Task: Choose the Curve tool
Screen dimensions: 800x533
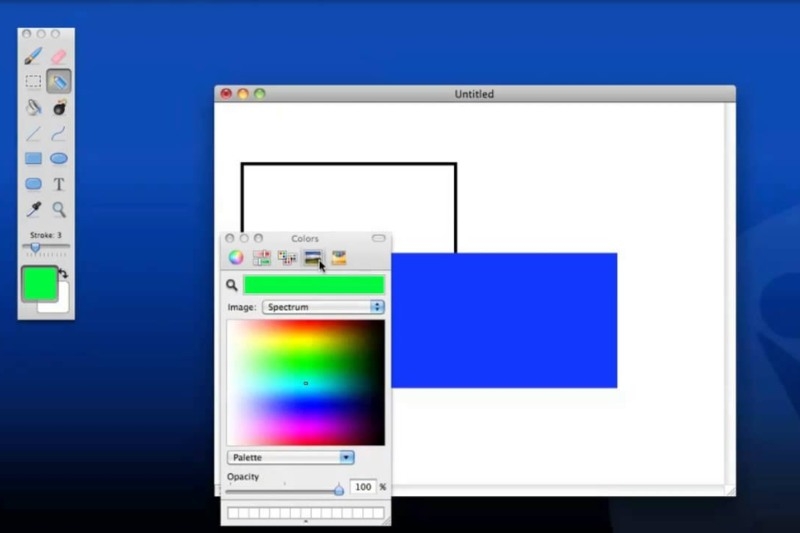Action: 59,134
